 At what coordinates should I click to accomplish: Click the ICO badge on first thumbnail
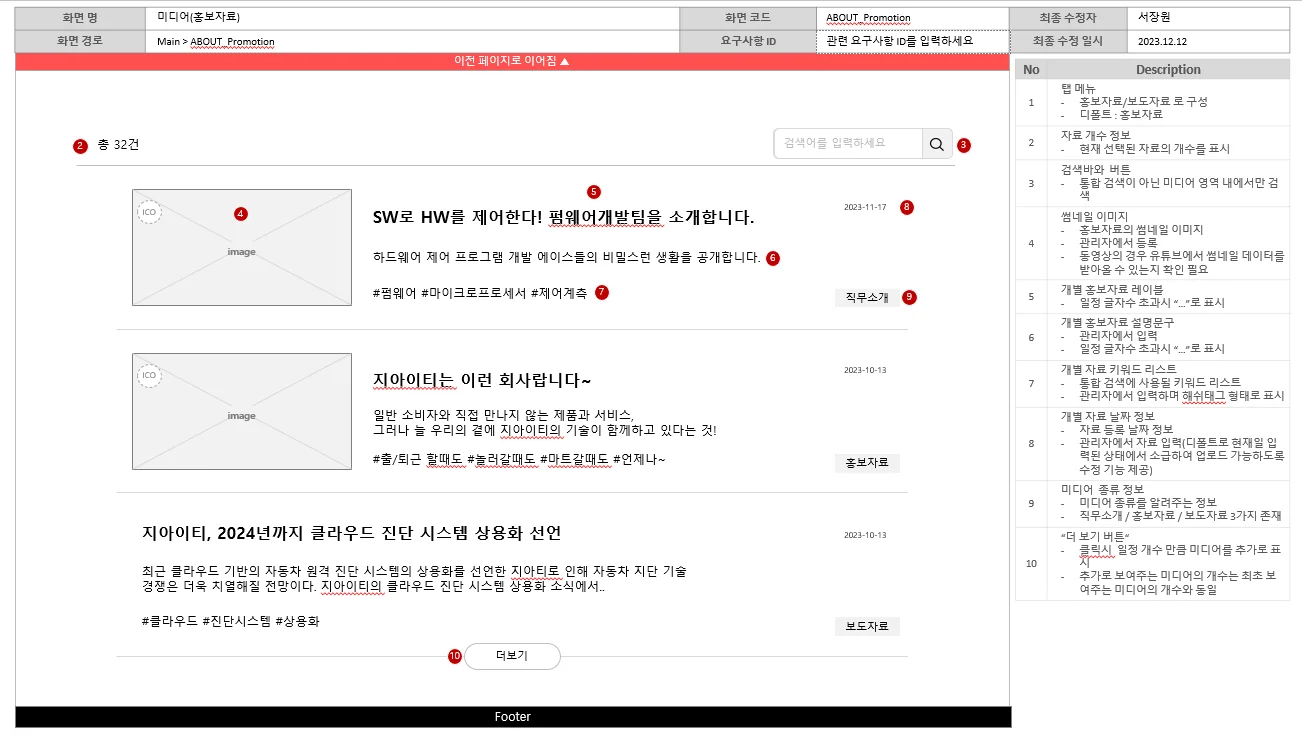point(149,212)
